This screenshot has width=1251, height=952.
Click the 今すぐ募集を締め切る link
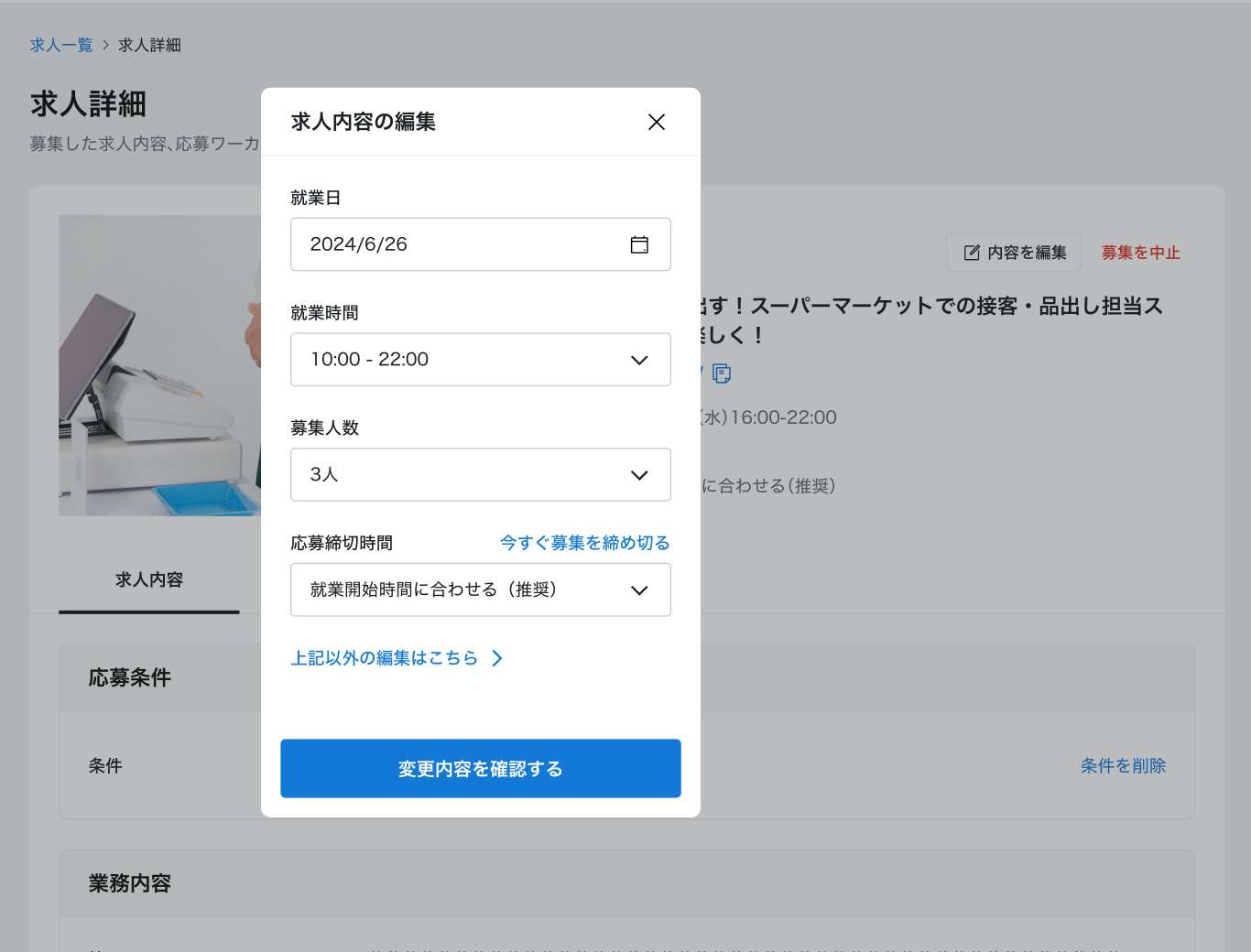(x=584, y=543)
